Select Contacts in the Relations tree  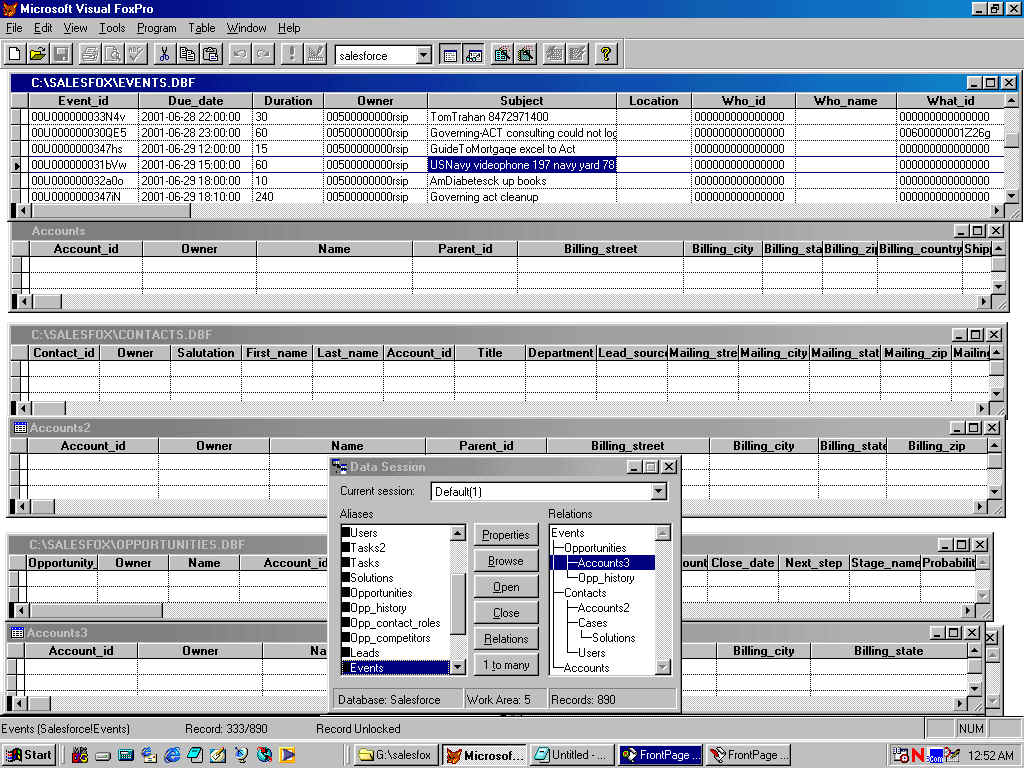click(584, 592)
